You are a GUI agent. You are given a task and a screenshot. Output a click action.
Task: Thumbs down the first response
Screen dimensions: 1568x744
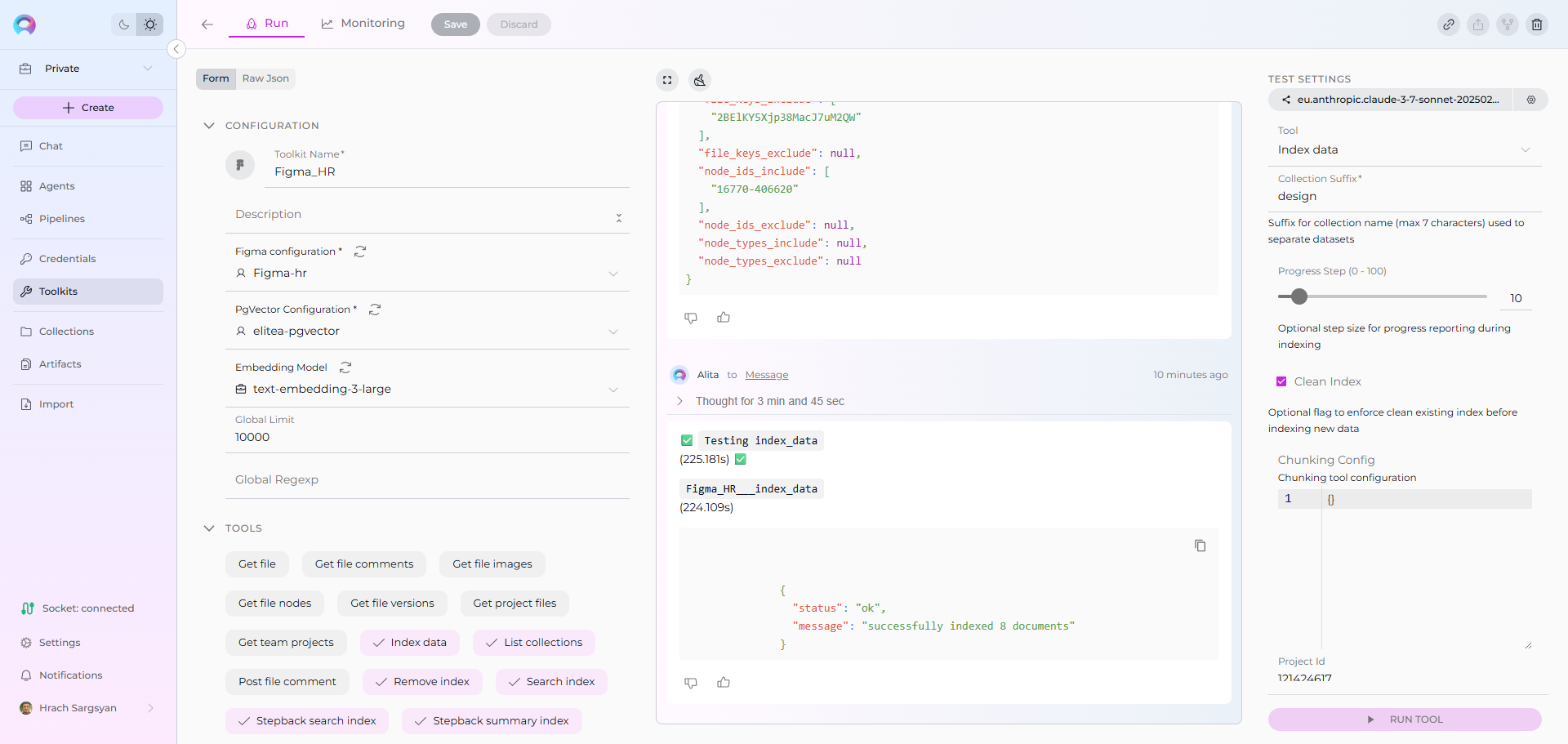click(691, 318)
